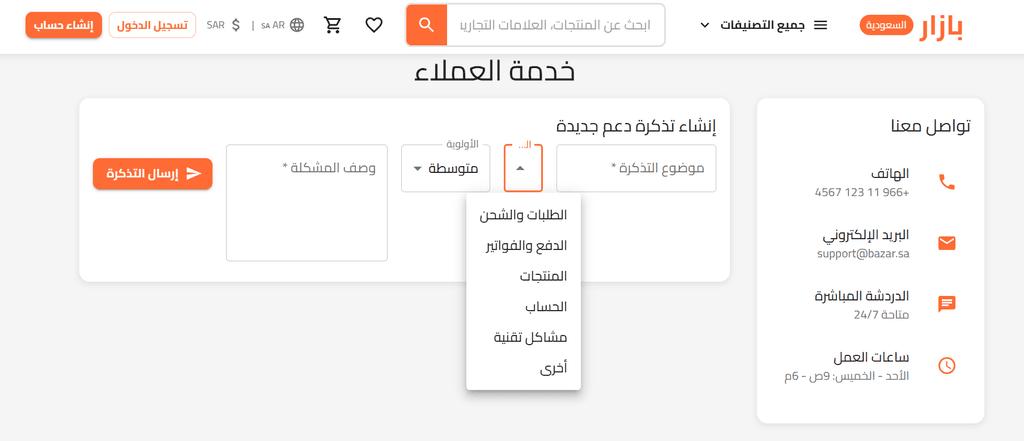The width and height of the screenshot is (1024, 441).
Task: Open the shopping cart icon
Action: pos(333,25)
